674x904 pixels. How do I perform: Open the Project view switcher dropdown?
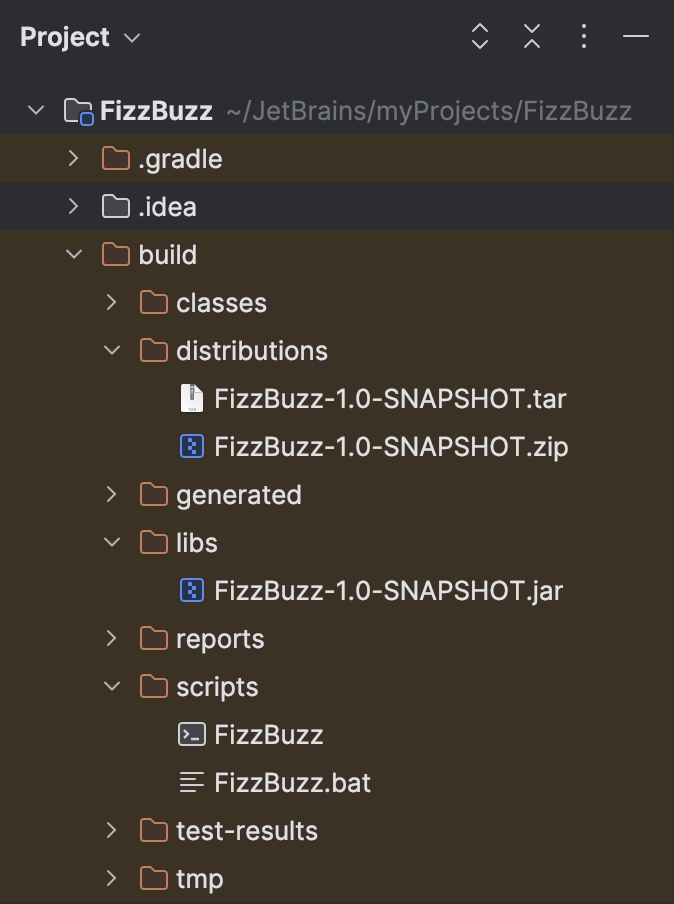80,36
